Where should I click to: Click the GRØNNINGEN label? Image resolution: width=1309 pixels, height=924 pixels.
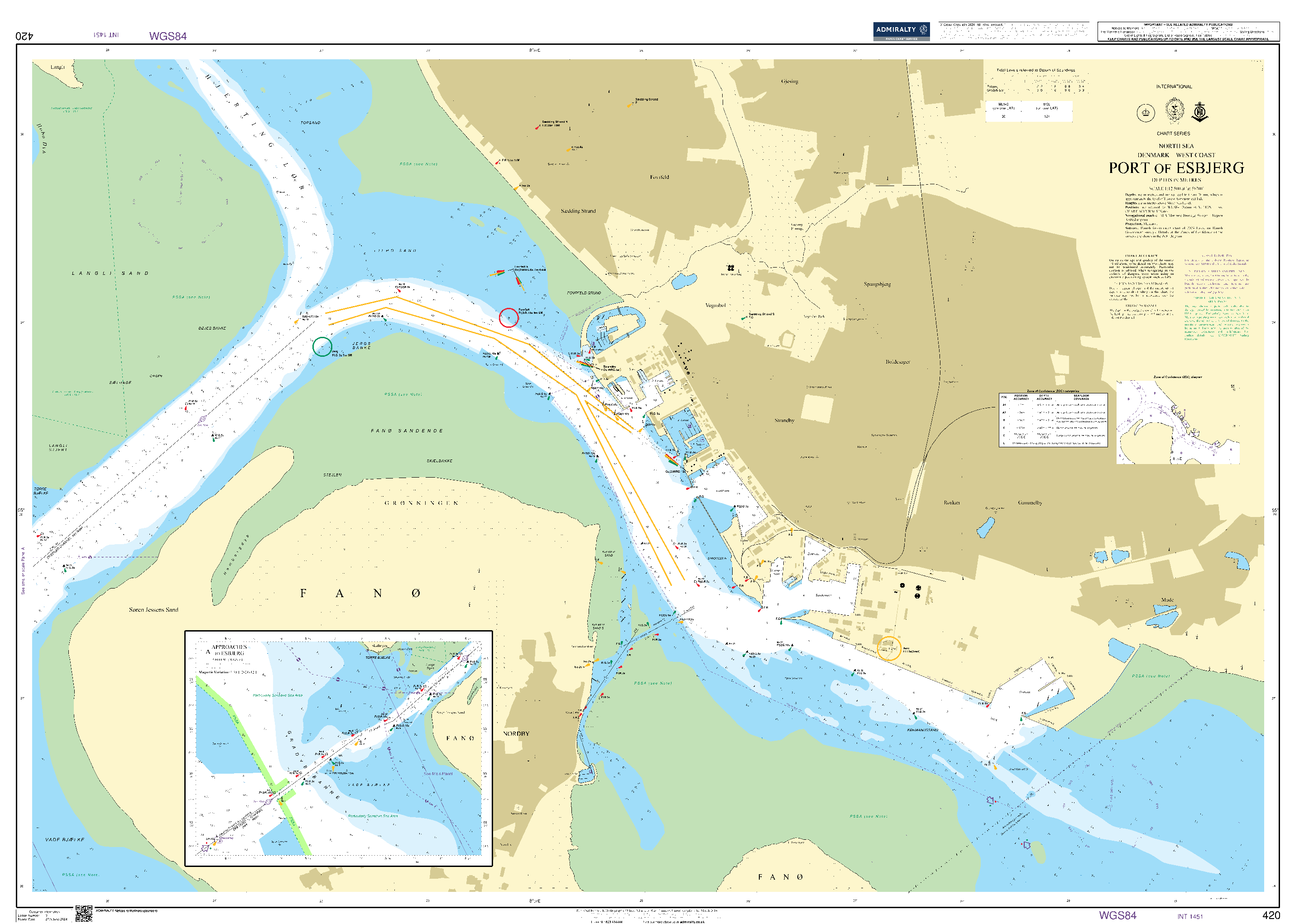pyautogui.click(x=422, y=503)
